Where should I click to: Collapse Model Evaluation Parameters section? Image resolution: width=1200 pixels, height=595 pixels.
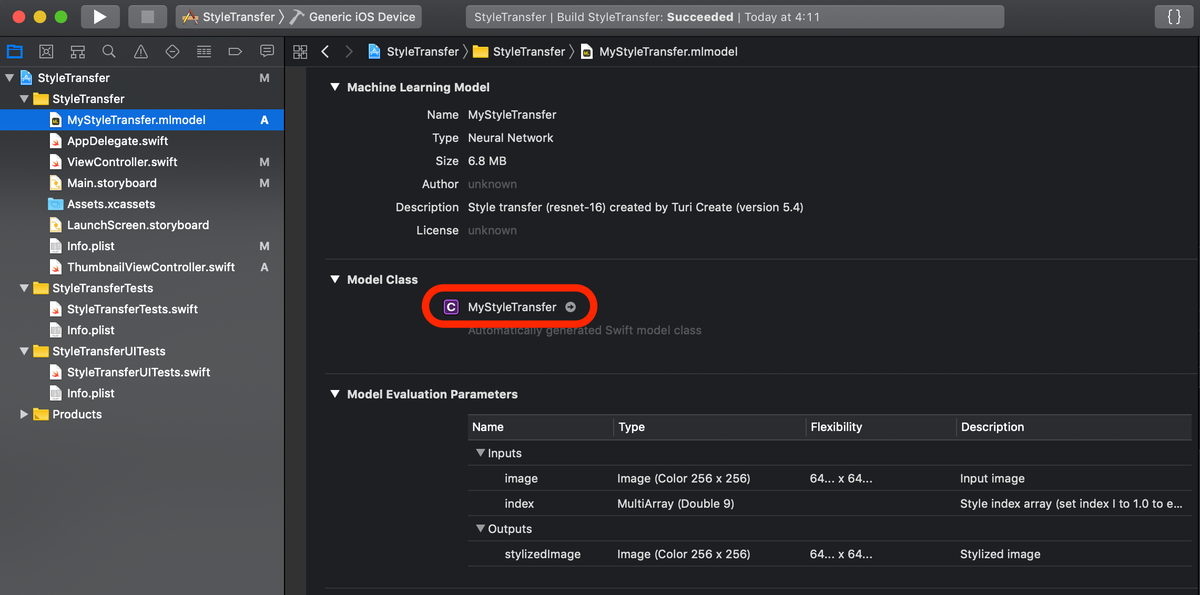[x=335, y=395]
